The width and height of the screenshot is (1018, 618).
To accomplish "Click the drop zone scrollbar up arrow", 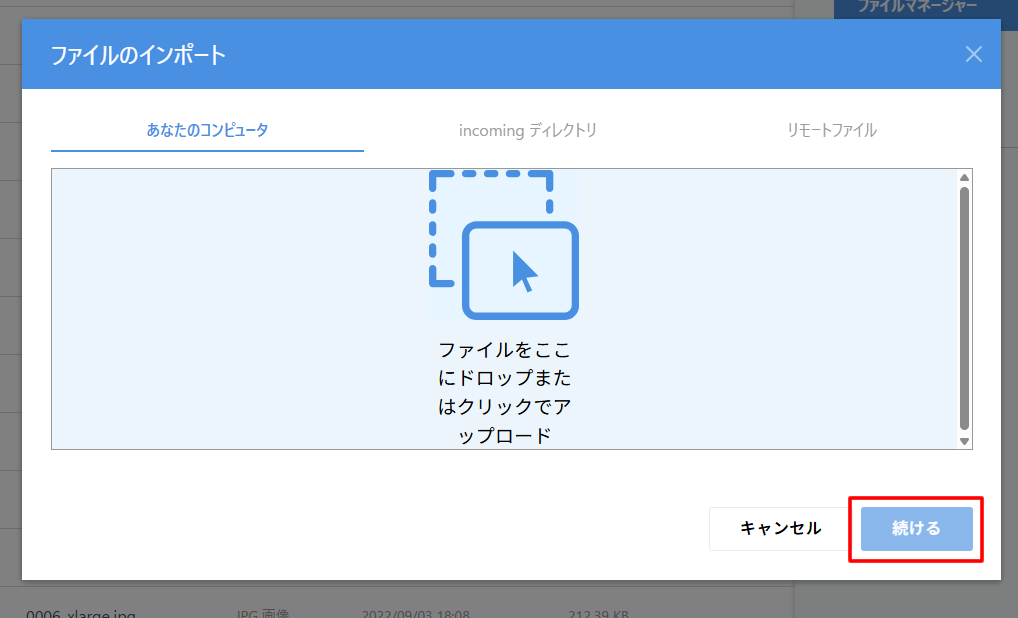I will point(964,177).
